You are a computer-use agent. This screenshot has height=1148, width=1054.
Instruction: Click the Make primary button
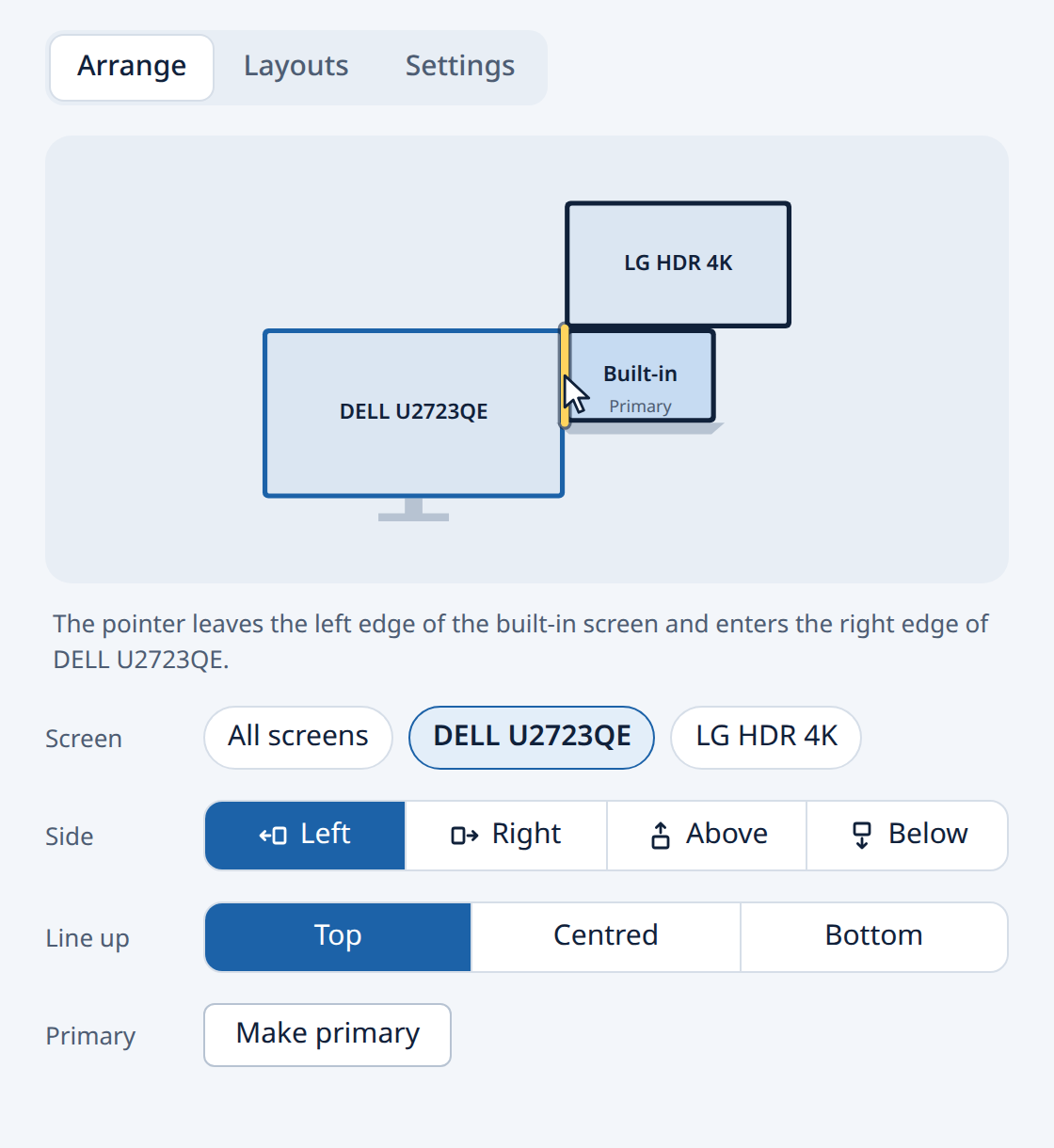point(327,1035)
